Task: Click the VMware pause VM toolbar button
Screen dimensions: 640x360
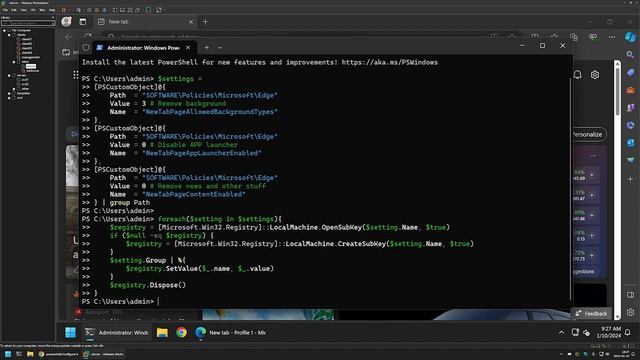Action: coord(64,10)
